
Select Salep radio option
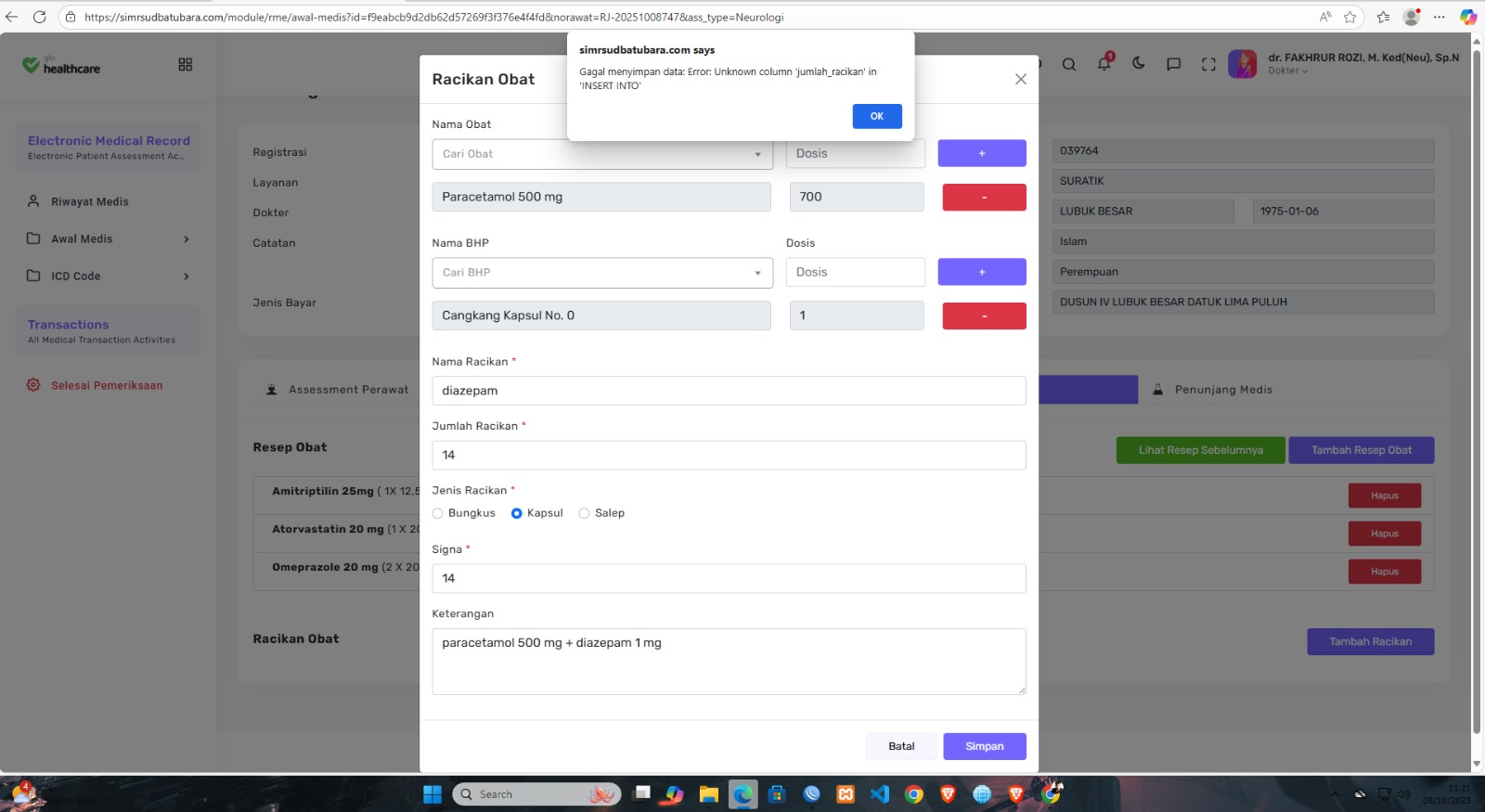pos(584,513)
